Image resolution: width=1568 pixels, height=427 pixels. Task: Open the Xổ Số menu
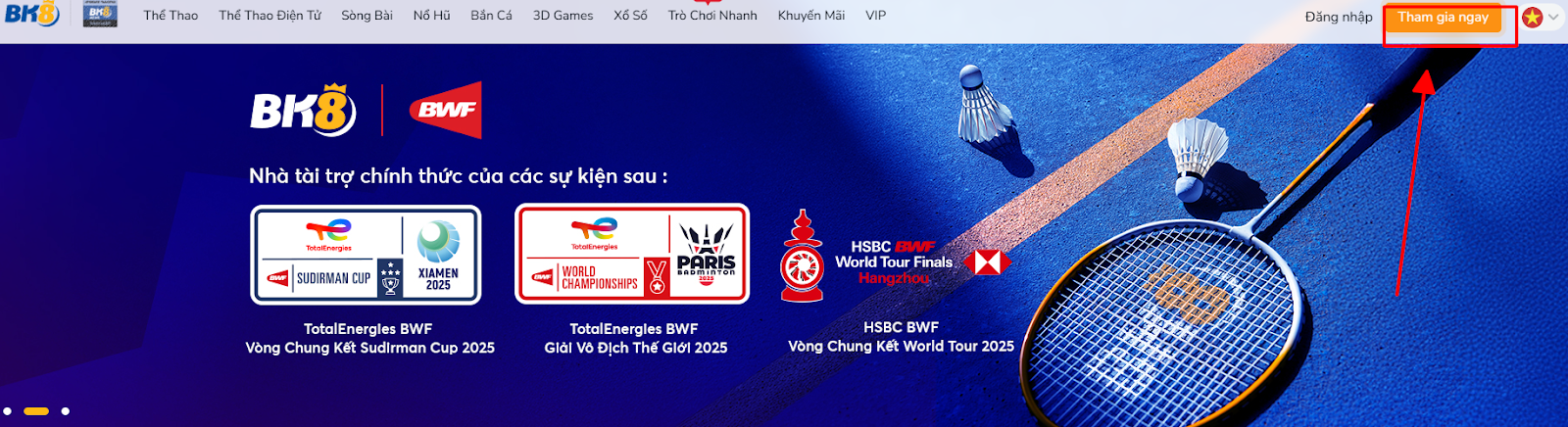pyautogui.click(x=630, y=16)
